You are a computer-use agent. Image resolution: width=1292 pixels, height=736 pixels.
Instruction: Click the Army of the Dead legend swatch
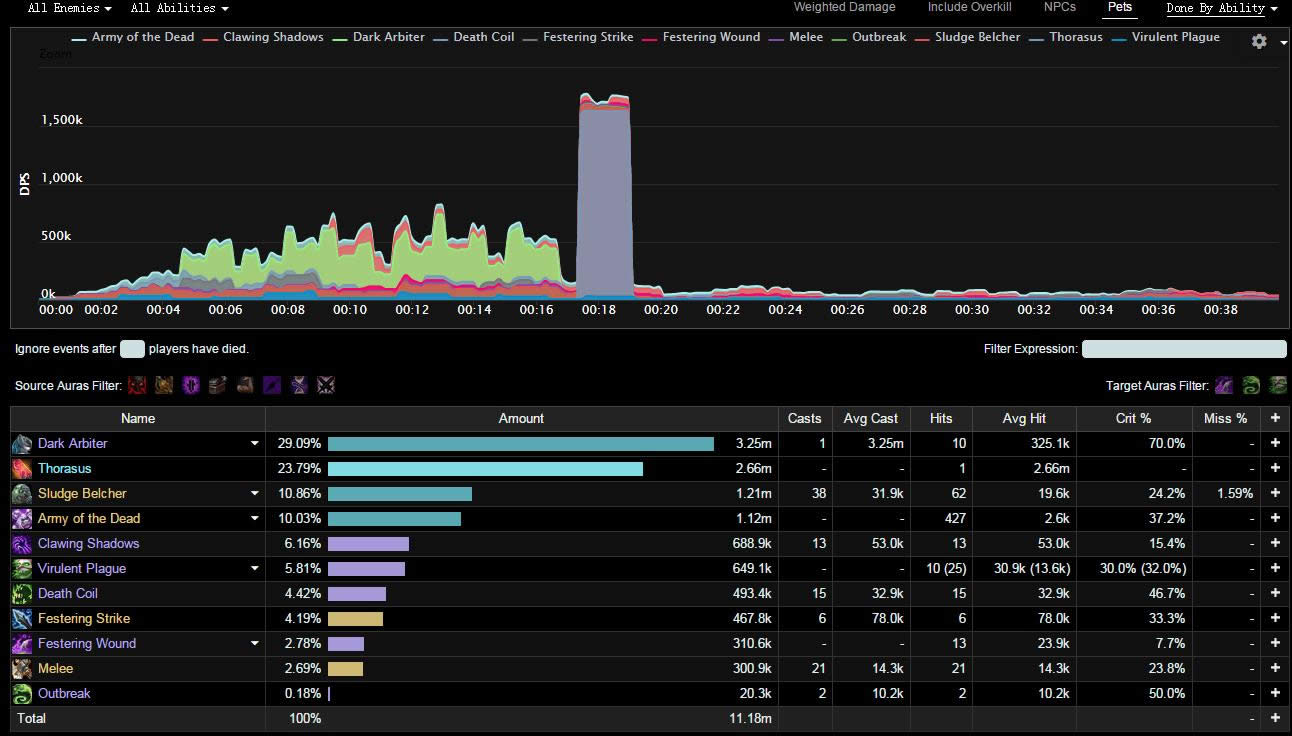(x=79, y=38)
